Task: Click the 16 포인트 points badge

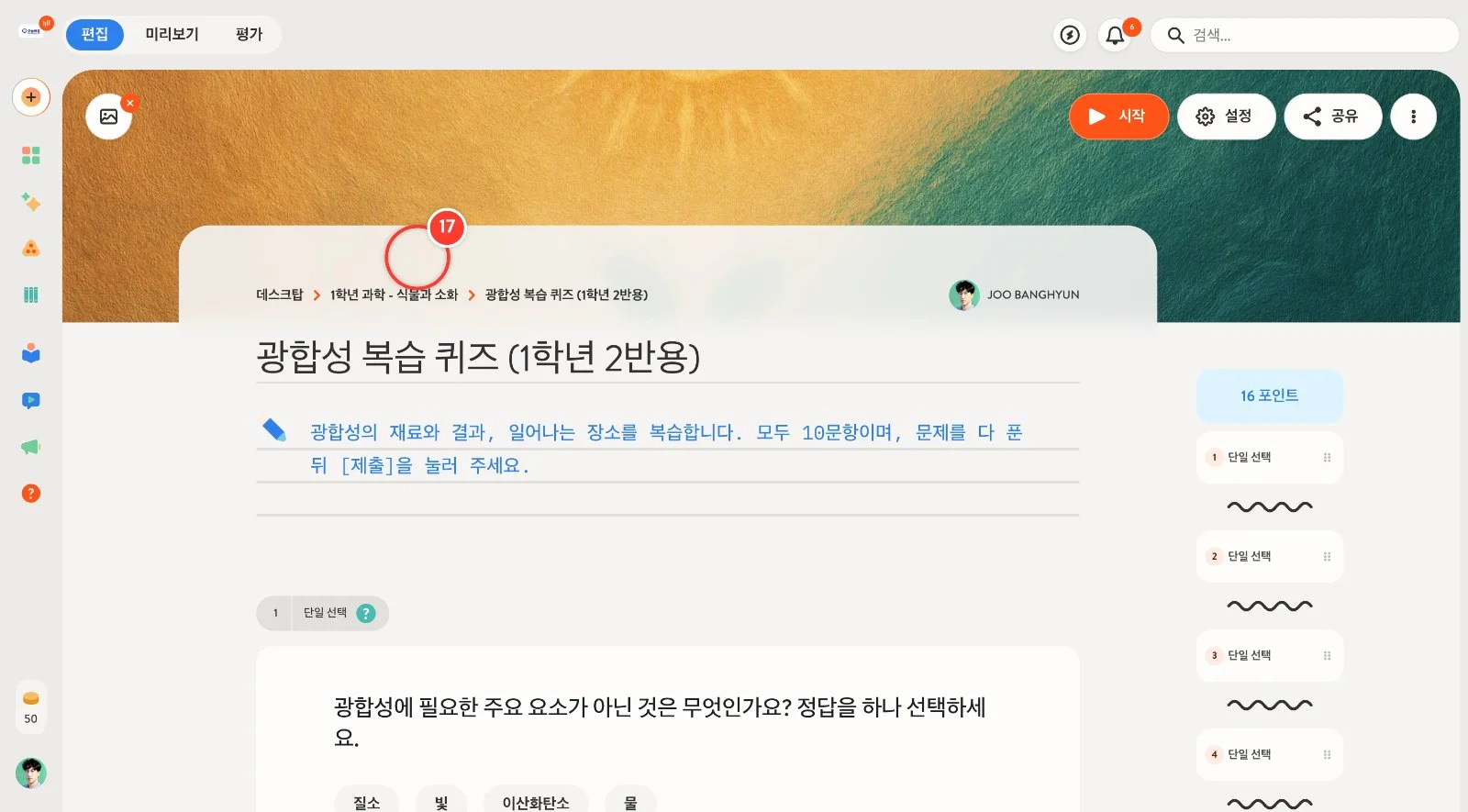Action: click(x=1270, y=395)
